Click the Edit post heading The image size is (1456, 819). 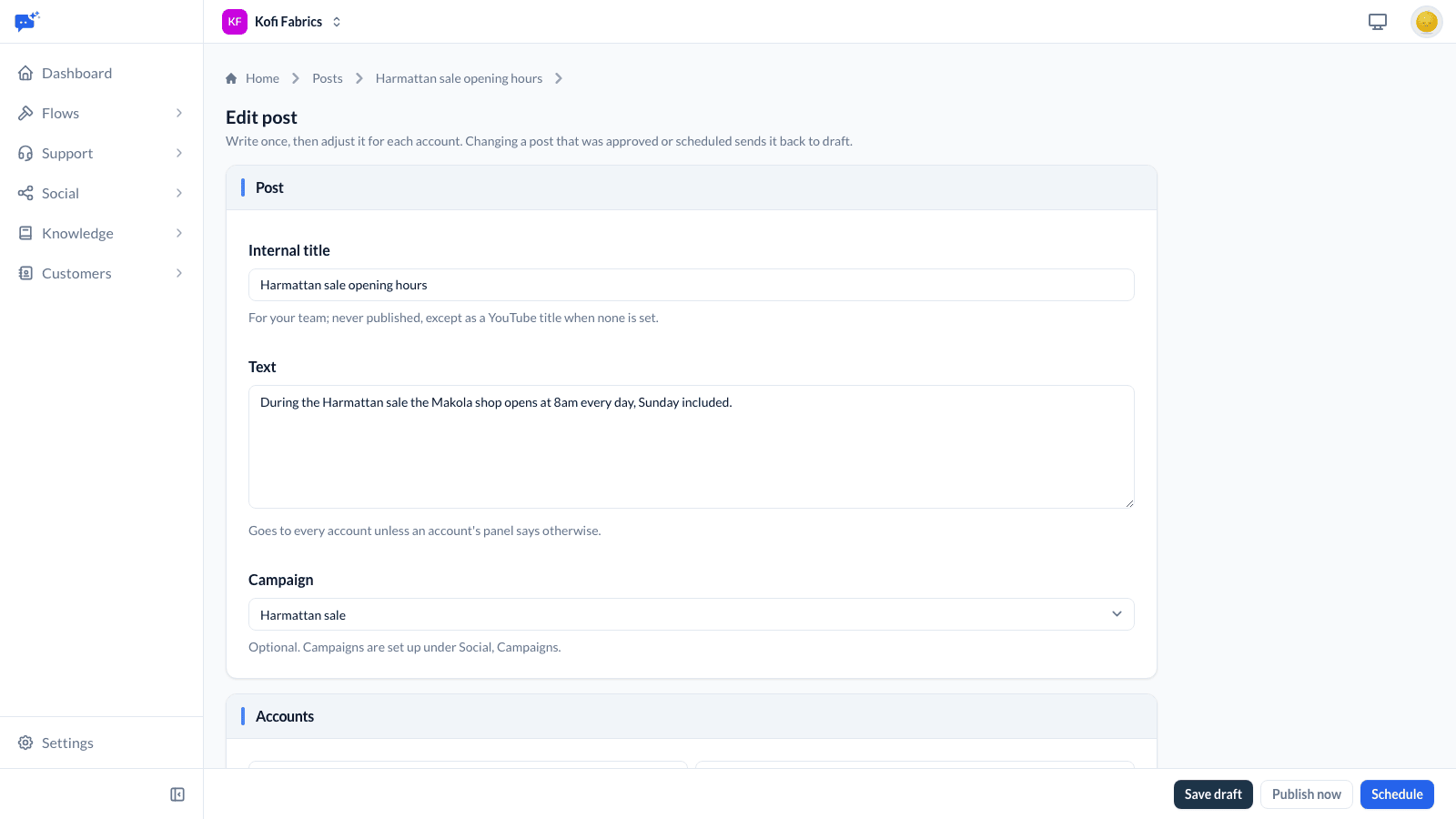point(261,117)
